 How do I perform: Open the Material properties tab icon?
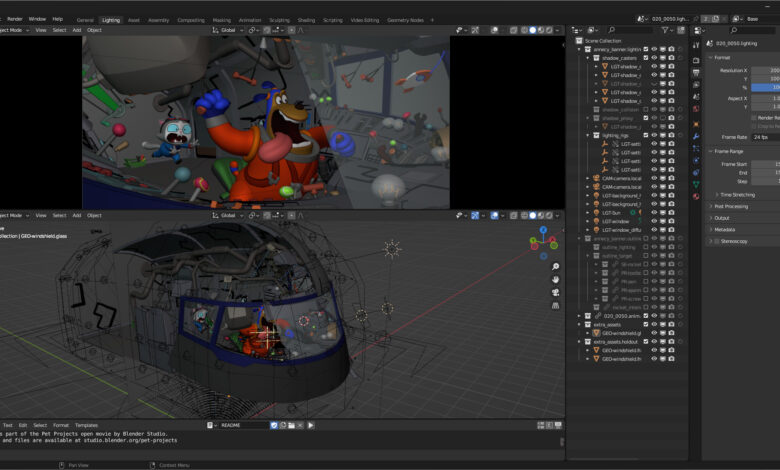[696, 196]
